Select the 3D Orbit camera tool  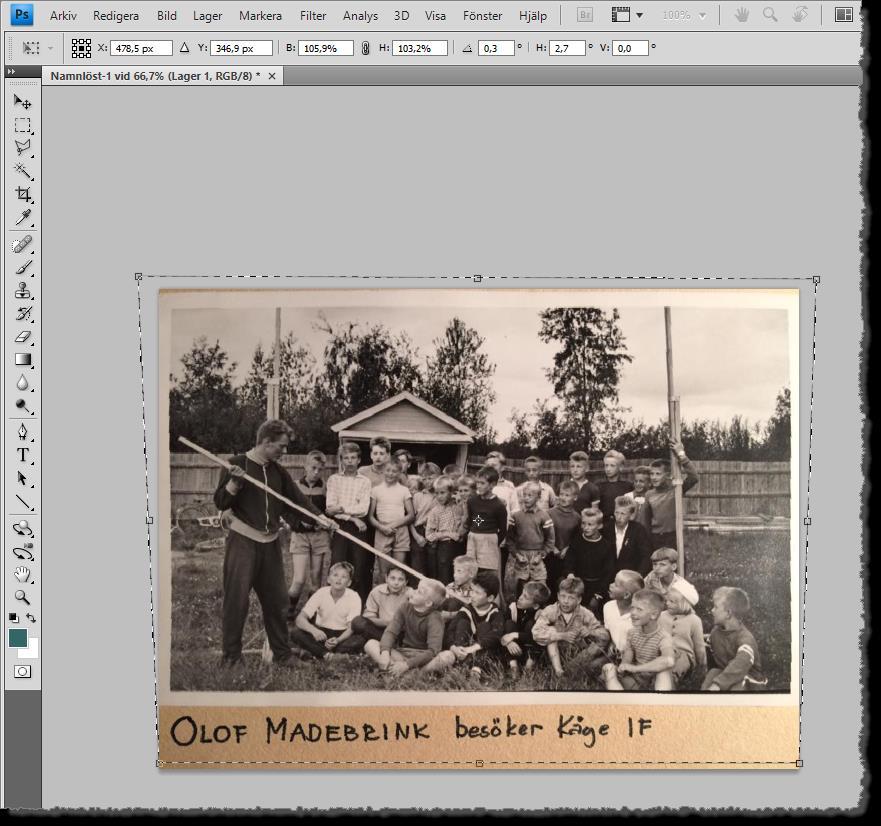click(22, 552)
